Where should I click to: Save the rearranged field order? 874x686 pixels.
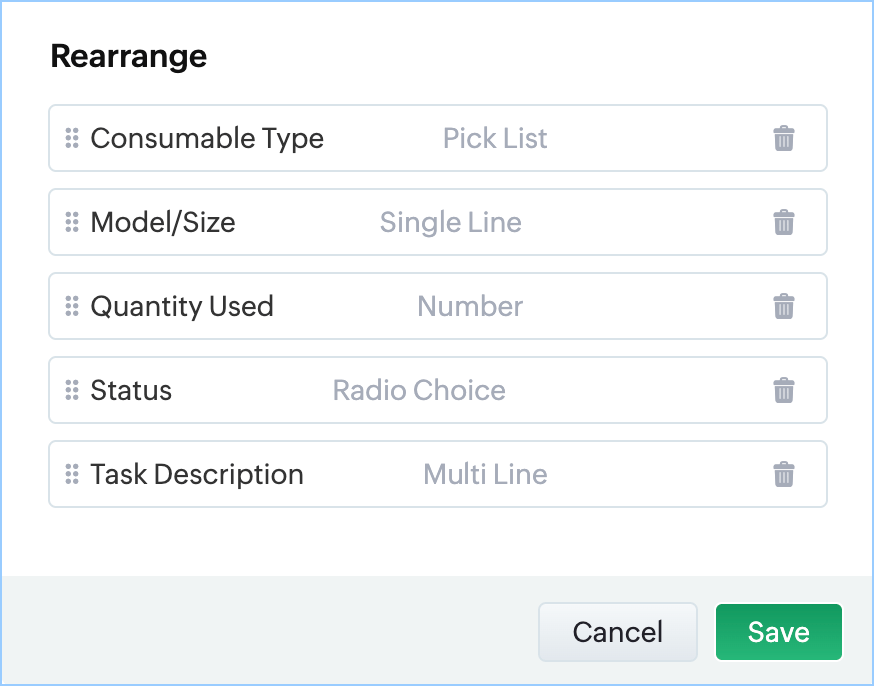pos(778,632)
